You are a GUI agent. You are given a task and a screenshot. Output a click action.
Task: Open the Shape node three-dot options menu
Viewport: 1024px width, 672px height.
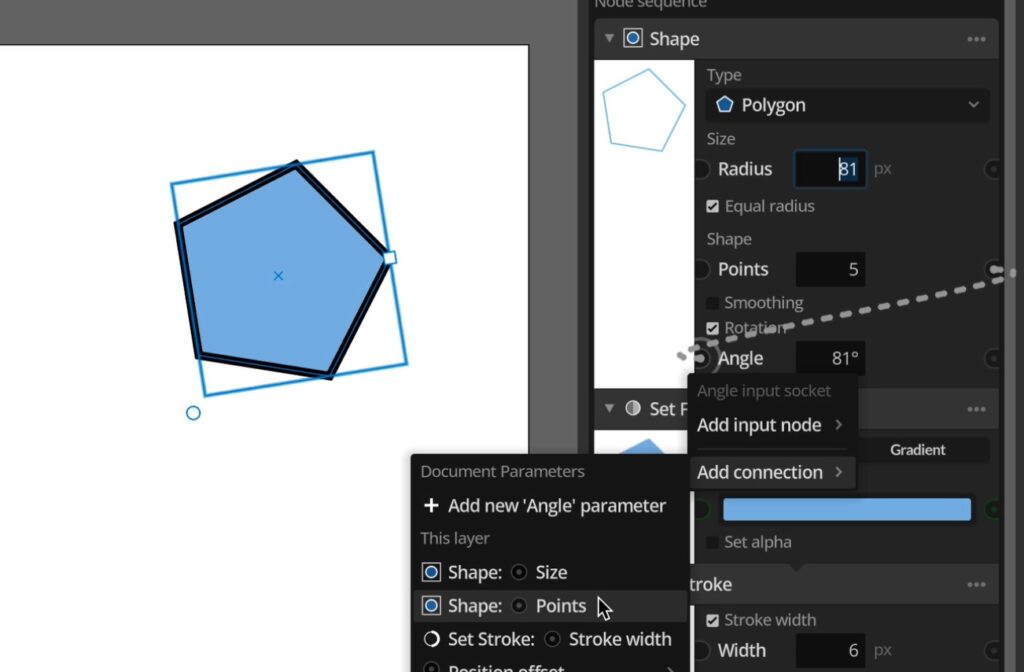[976, 39]
